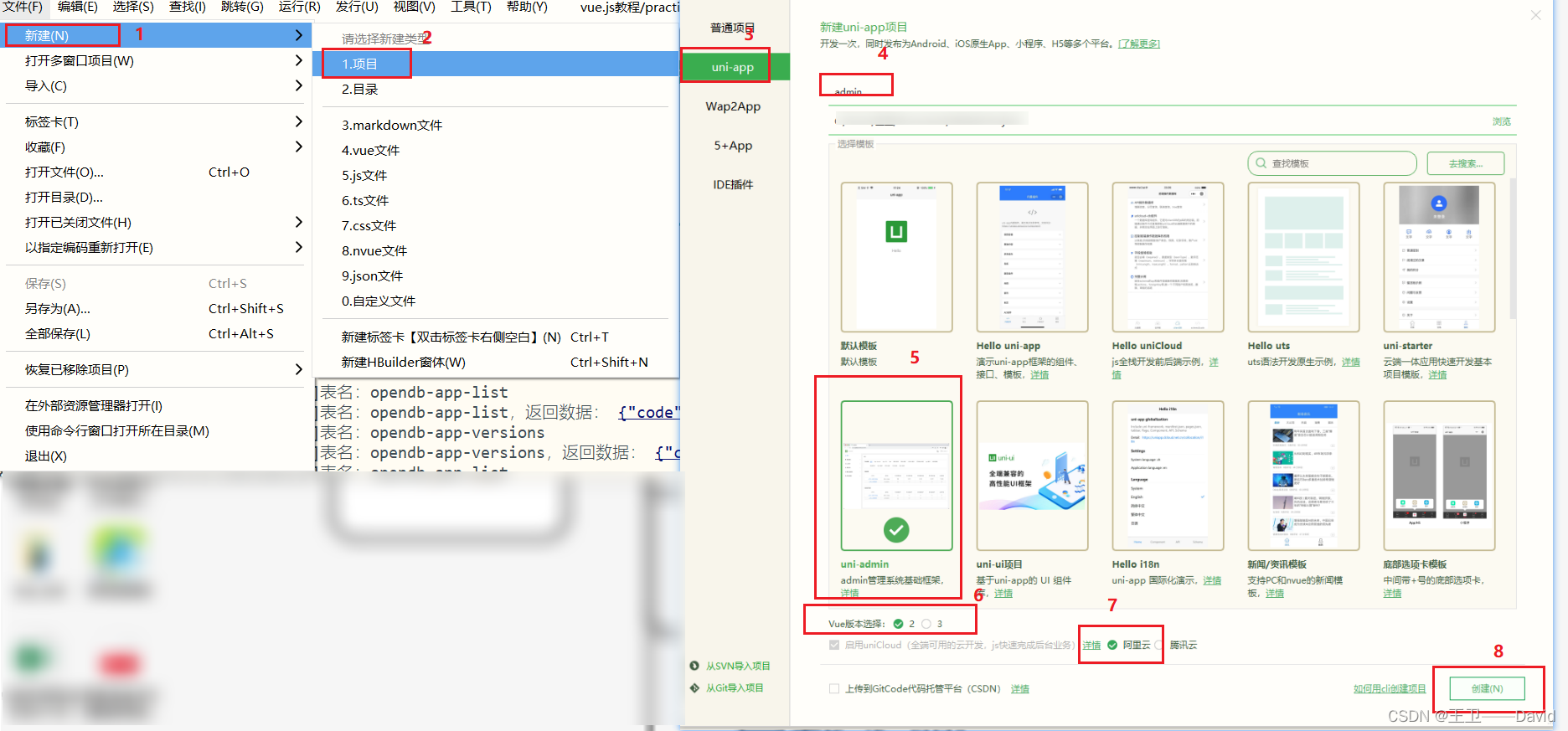Select 全部保存(L) menu entry

coord(155,333)
